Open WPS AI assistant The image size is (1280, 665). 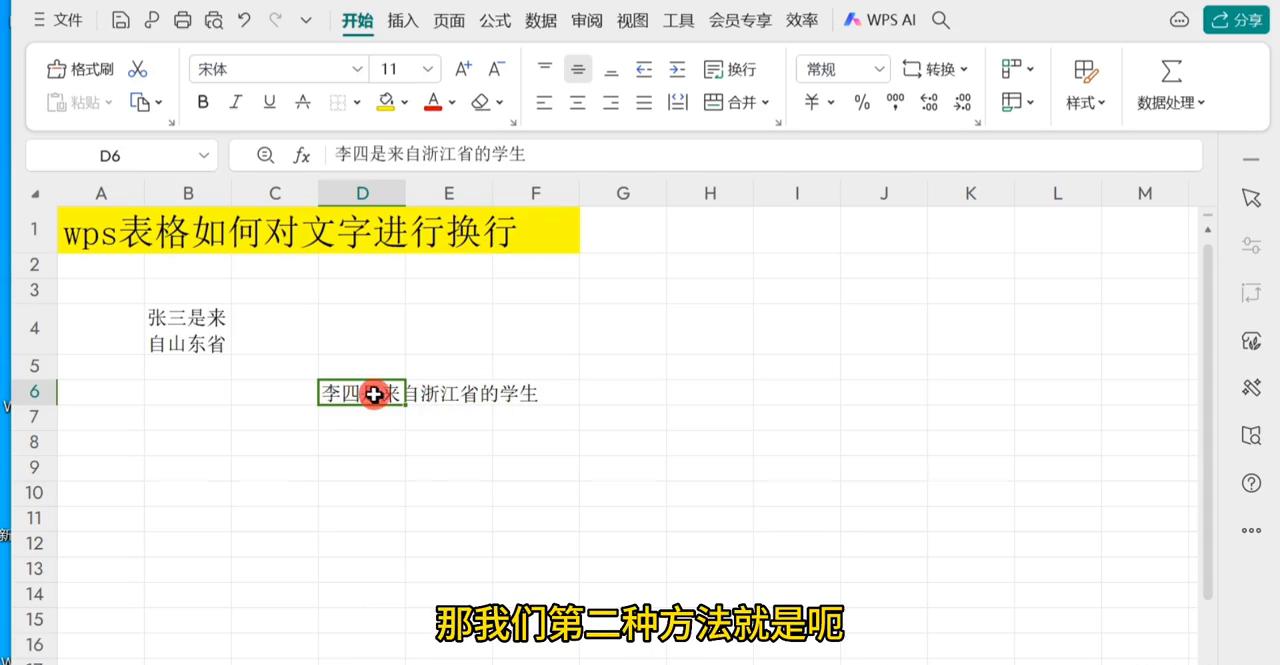tap(879, 20)
